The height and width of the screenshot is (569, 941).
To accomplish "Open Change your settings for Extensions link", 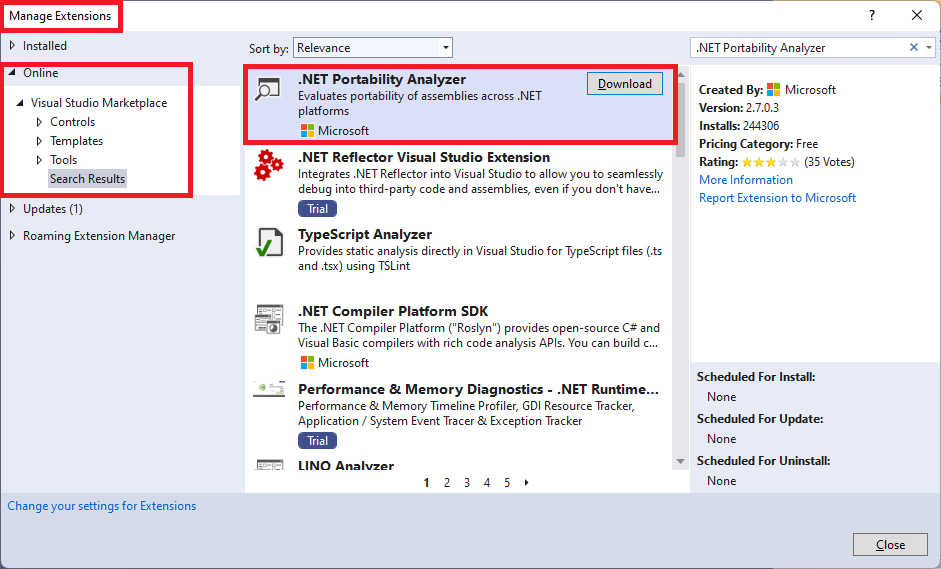I will [101, 506].
